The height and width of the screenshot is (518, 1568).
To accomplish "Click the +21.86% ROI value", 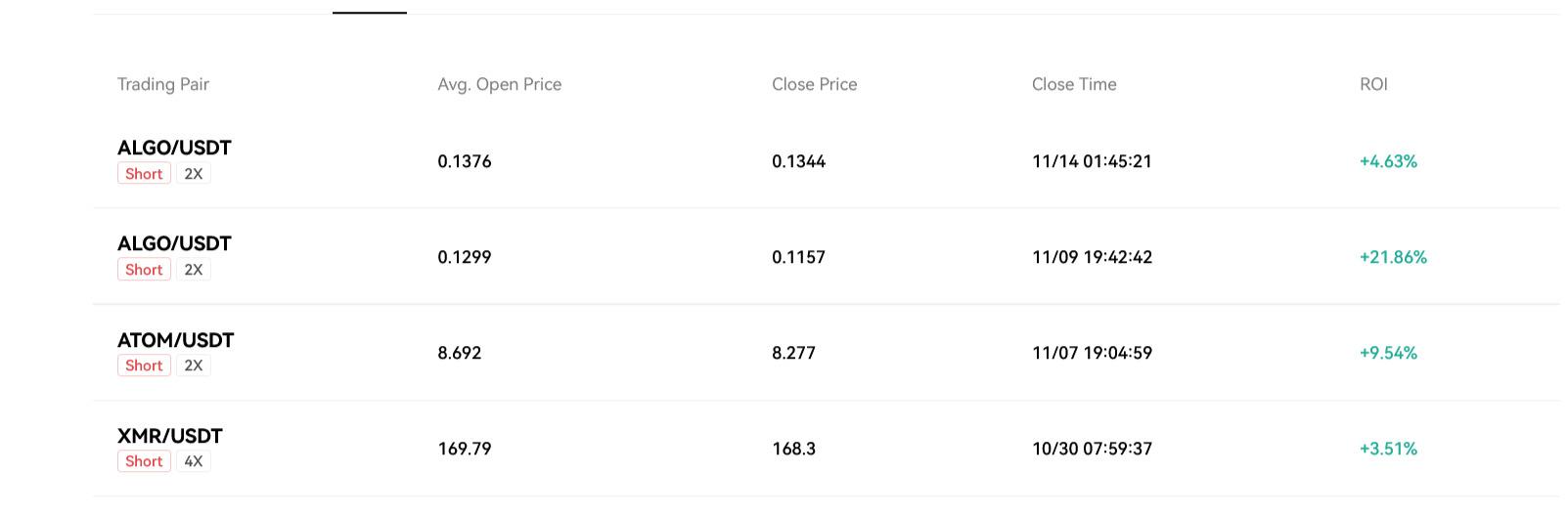I will (x=1393, y=257).
